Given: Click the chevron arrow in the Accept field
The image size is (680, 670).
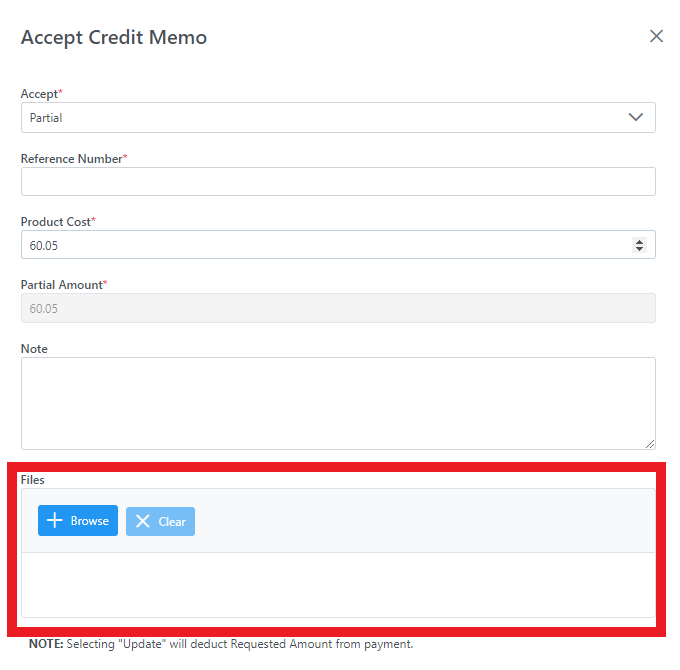Looking at the screenshot, I should pyautogui.click(x=636, y=117).
